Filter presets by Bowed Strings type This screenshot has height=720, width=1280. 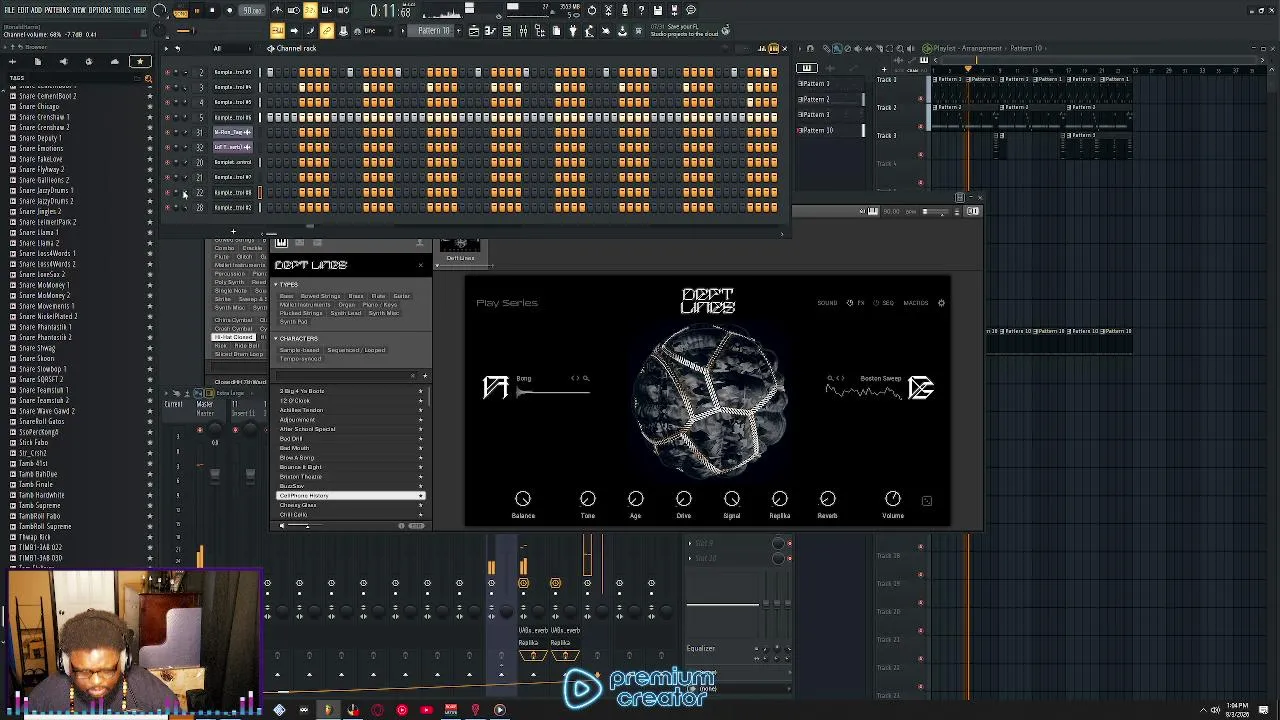[x=320, y=296]
